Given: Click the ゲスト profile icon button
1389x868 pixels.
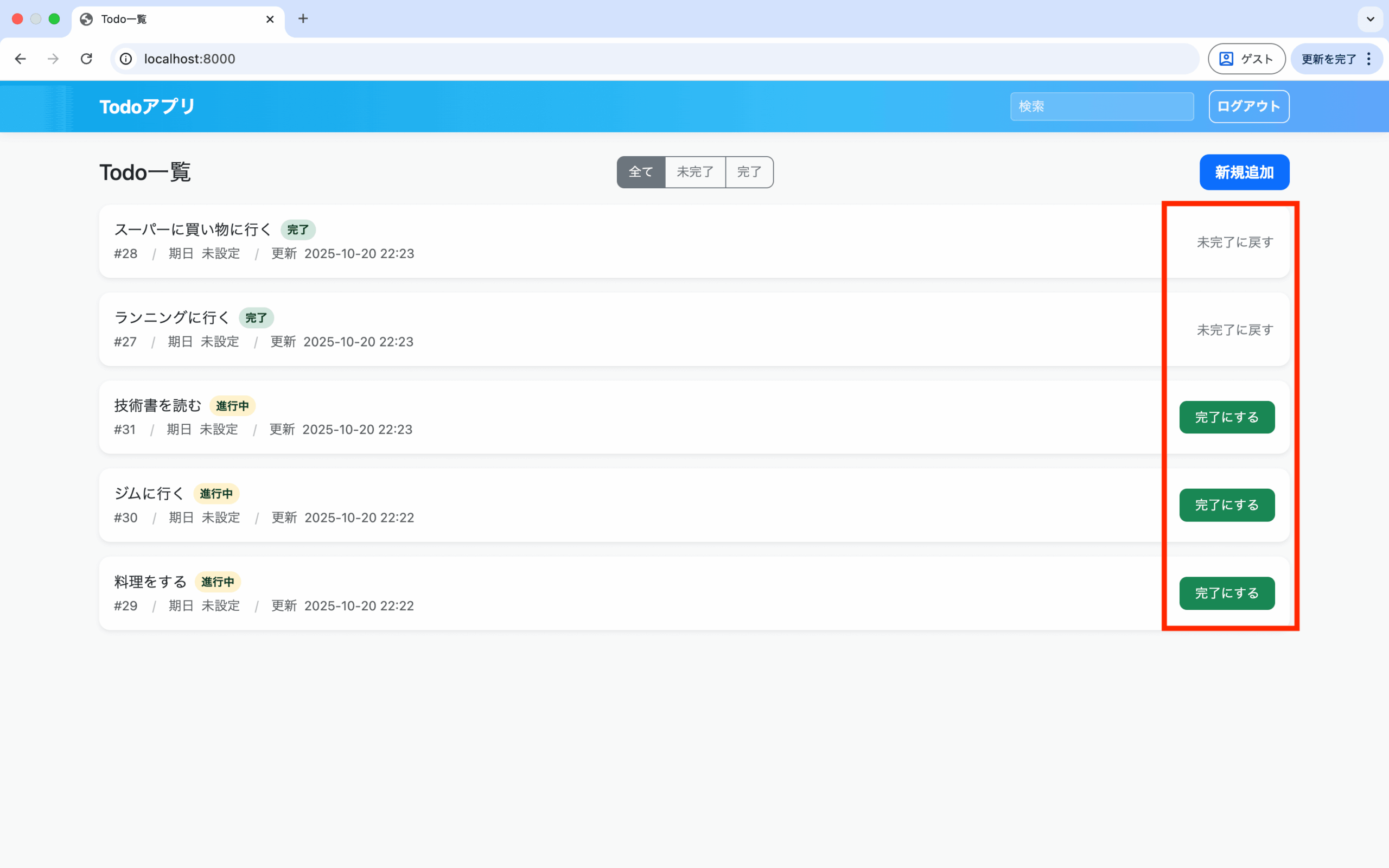Looking at the screenshot, I should click(x=1246, y=59).
